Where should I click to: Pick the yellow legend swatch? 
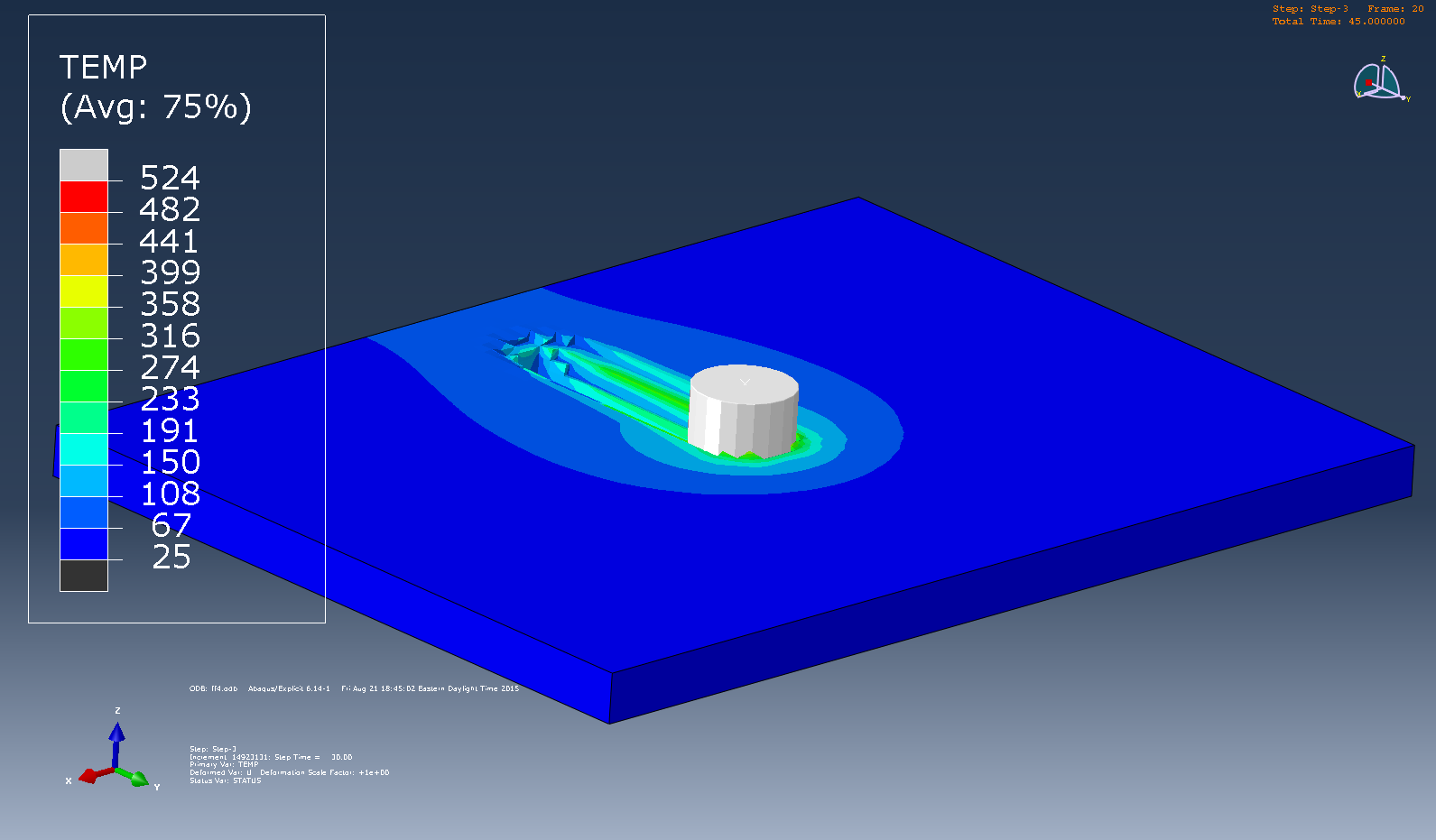point(84,291)
